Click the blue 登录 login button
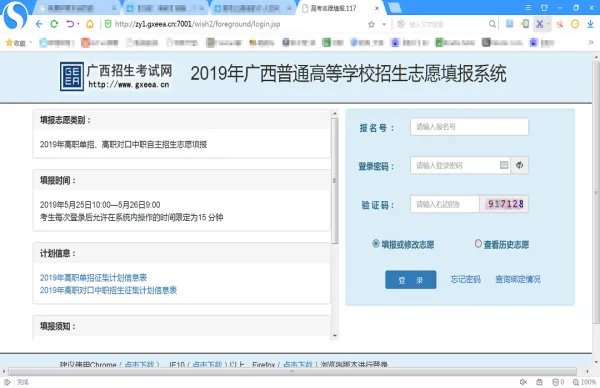 point(411,280)
